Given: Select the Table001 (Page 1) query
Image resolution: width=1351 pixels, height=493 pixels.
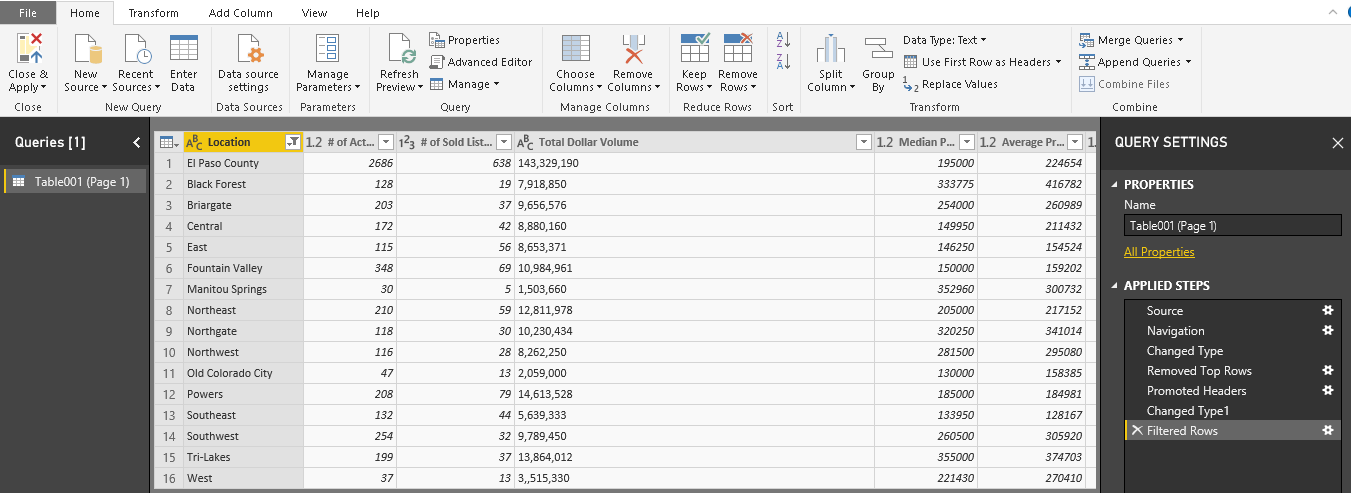Looking at the screenshot, I should pyautogui.click(x=76, y=181).
